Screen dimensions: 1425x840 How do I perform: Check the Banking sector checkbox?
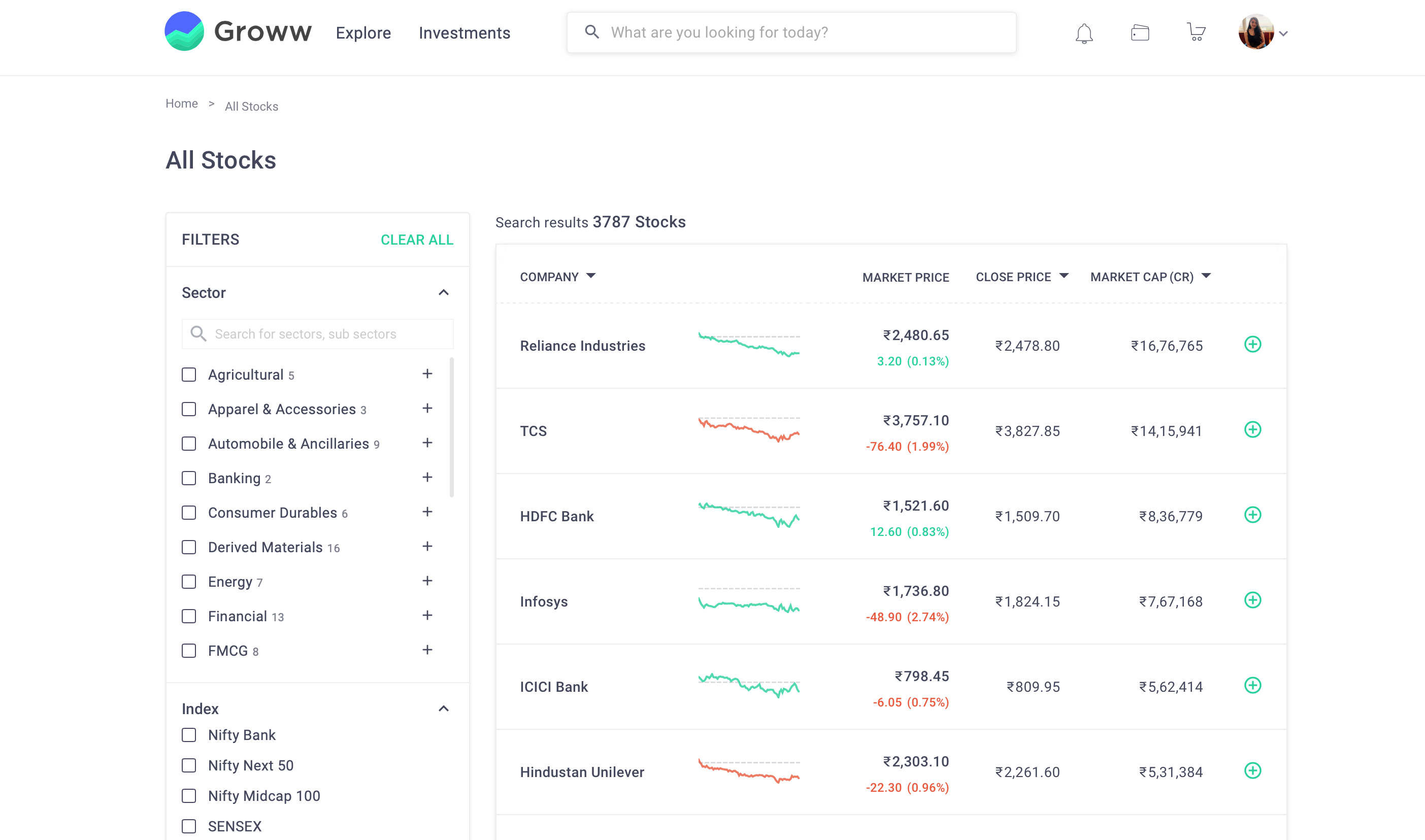pos(189,478)
